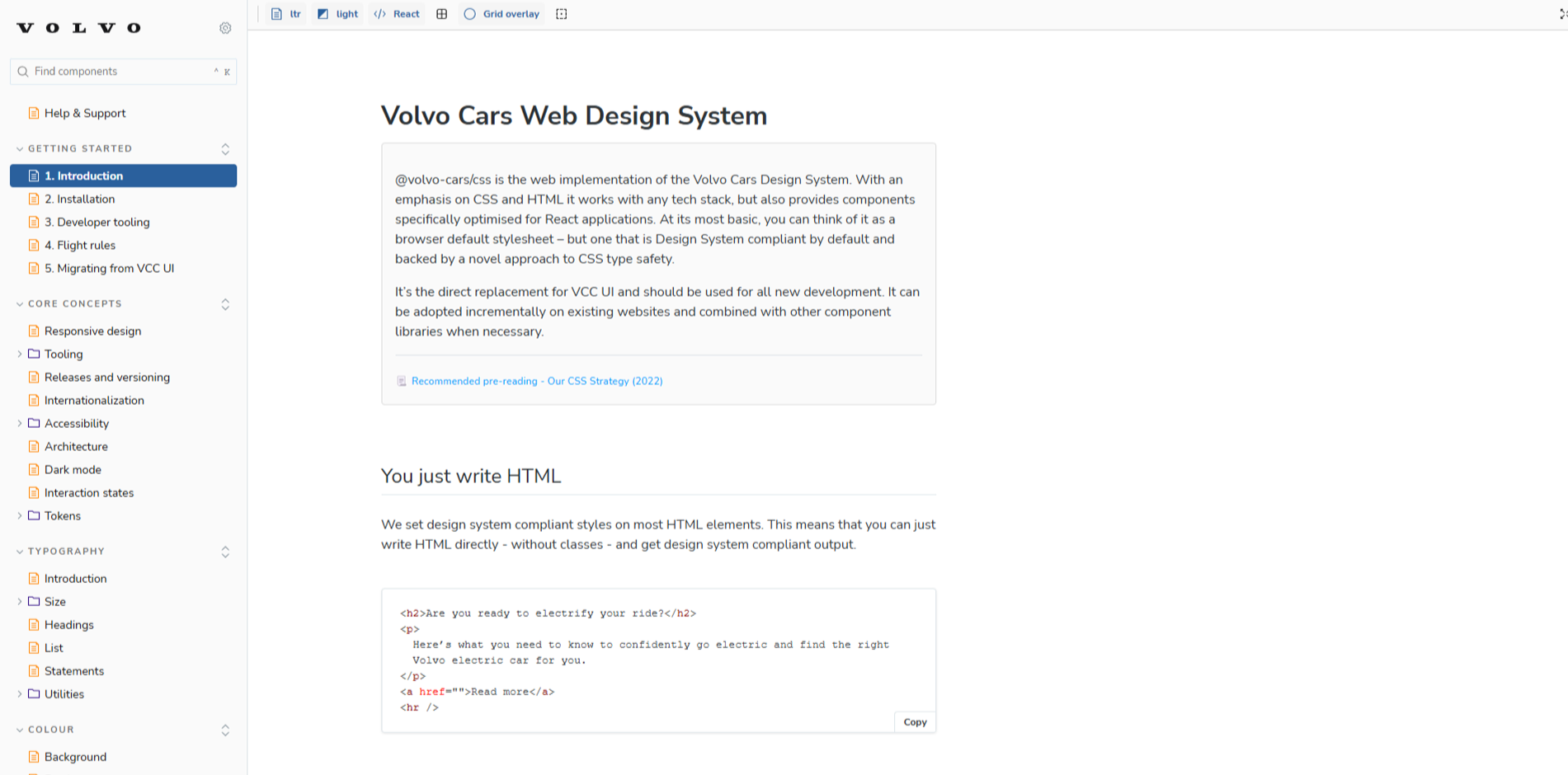Collapse the Colour section chevron
The width and height of the screenshot is (1568, 775).
coord(20,730)
